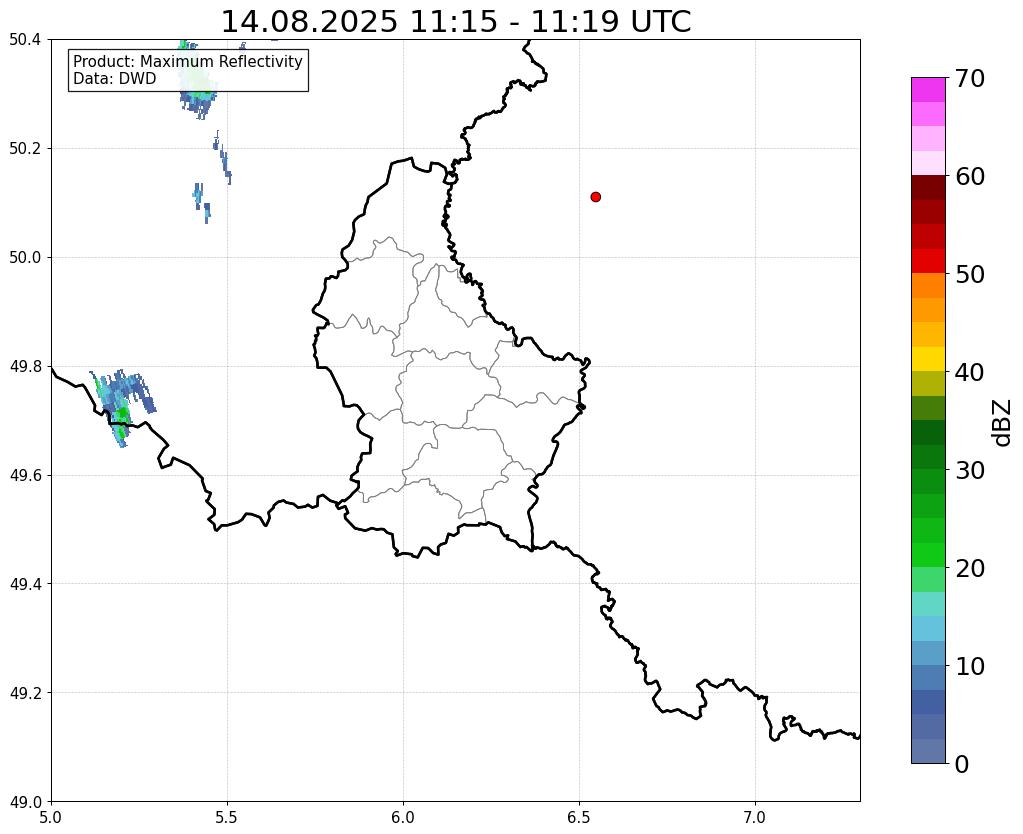Click the longitude axis label 5.0

(51, 817)
